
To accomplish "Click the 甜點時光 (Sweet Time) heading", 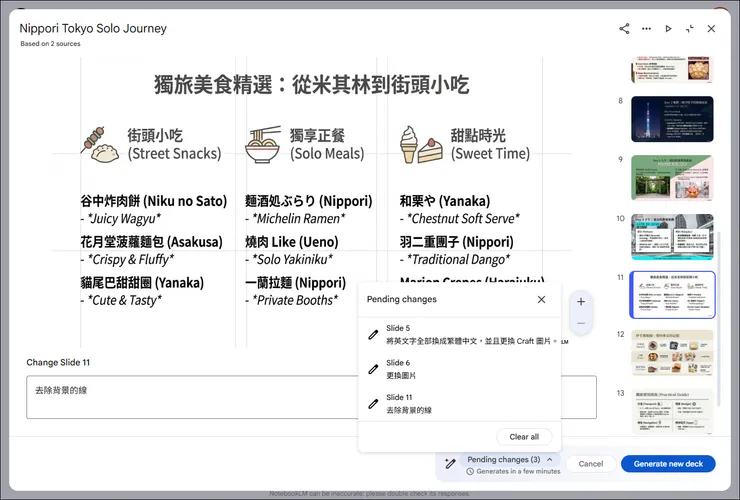I will [x=490, y=144].
